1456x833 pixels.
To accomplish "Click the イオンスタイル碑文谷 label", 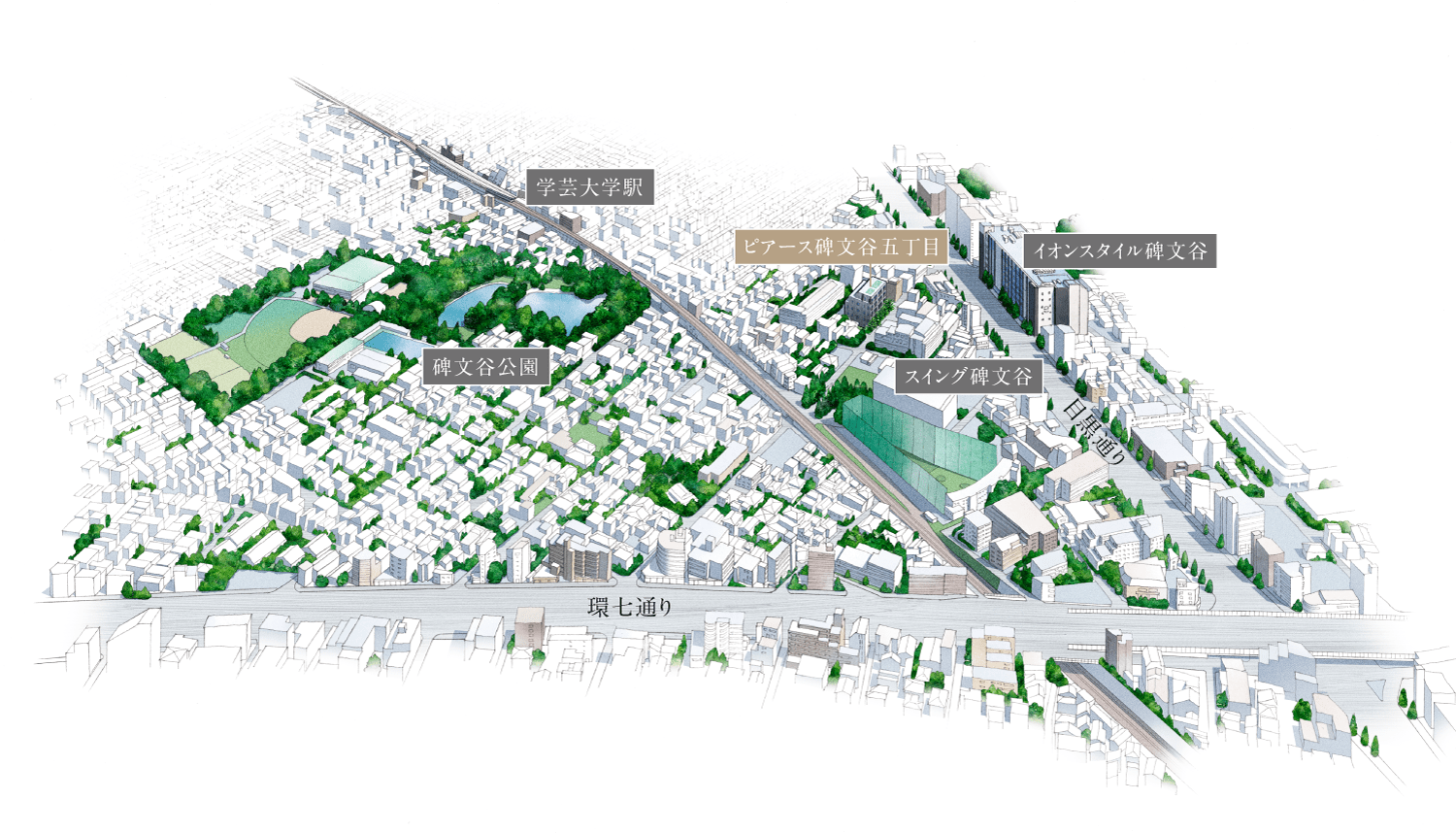I will tap(1119, 250).
